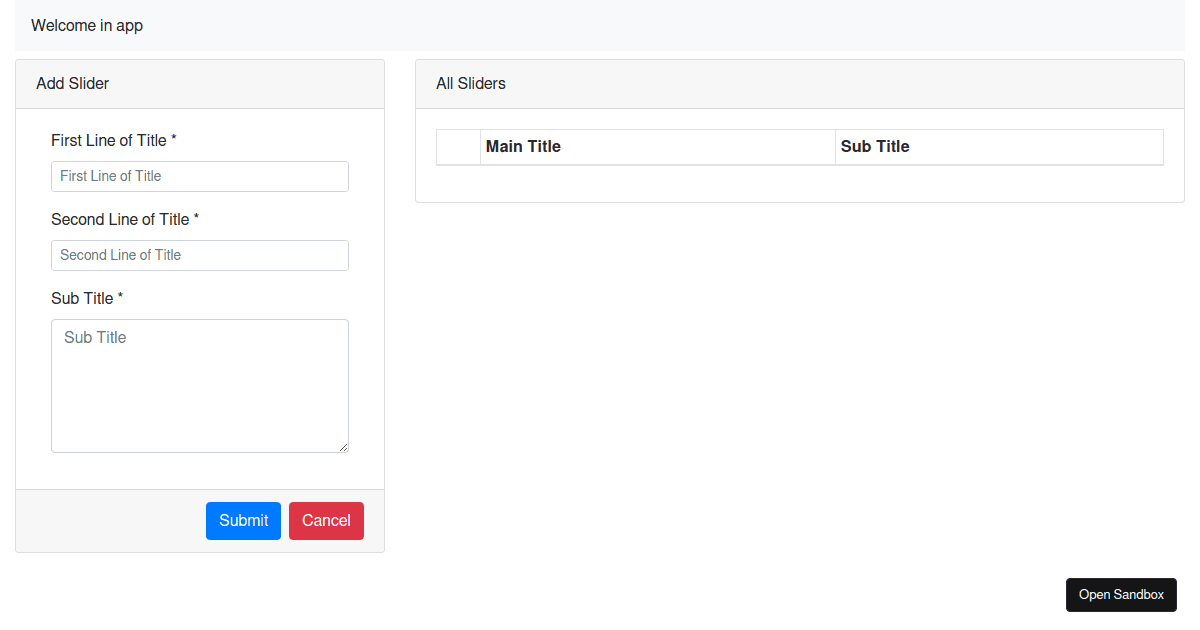This screenshot has width=1200, height=630.
Task: Click the empty first table column cell
Action: [458, 146]
